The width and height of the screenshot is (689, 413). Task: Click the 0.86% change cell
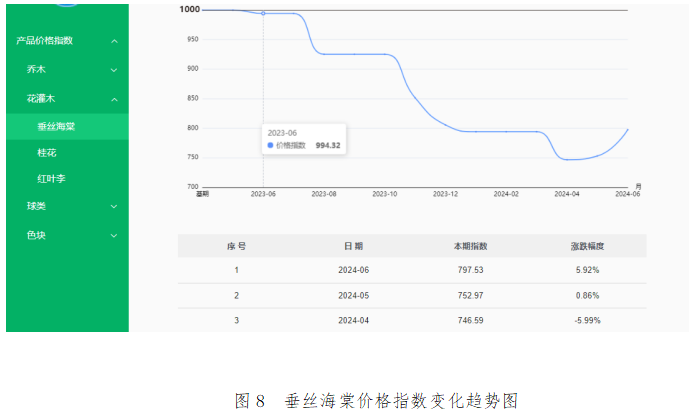[x=587, y=296]
